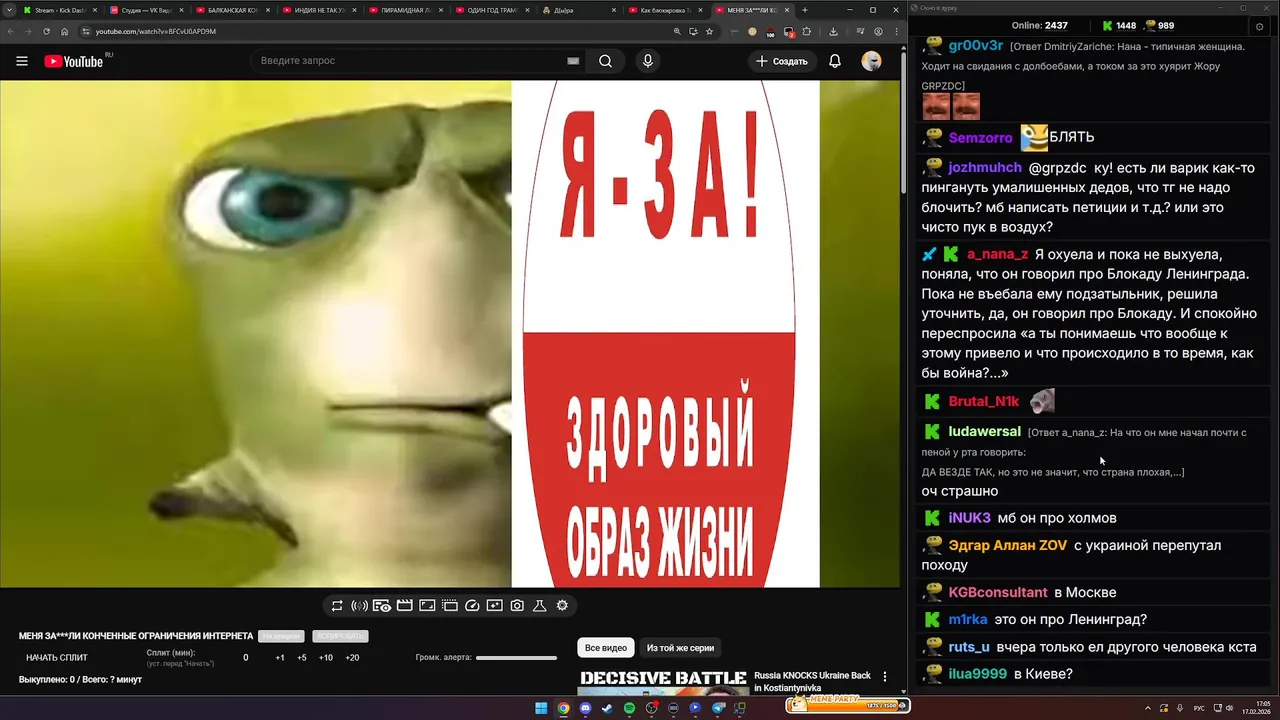Take a screenshot with the camera icon
Viewport: 1280px width, 720px height.
pyautogui.click(x=517, y=606)
